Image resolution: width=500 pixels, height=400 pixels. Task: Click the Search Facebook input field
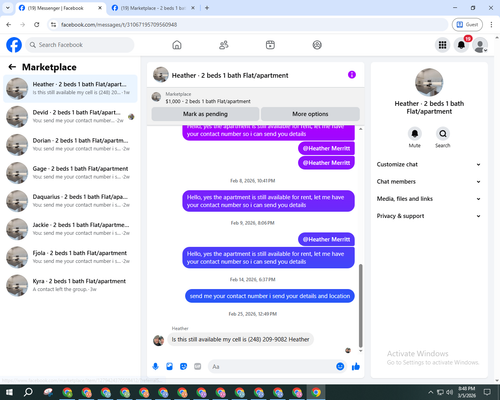80,45
